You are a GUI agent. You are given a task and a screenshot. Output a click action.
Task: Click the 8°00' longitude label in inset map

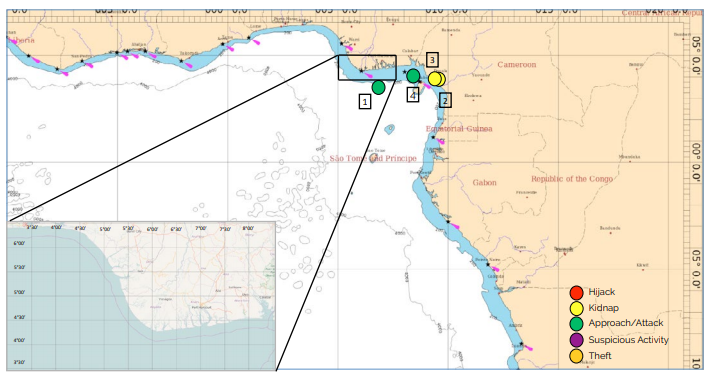coord(248,229)
